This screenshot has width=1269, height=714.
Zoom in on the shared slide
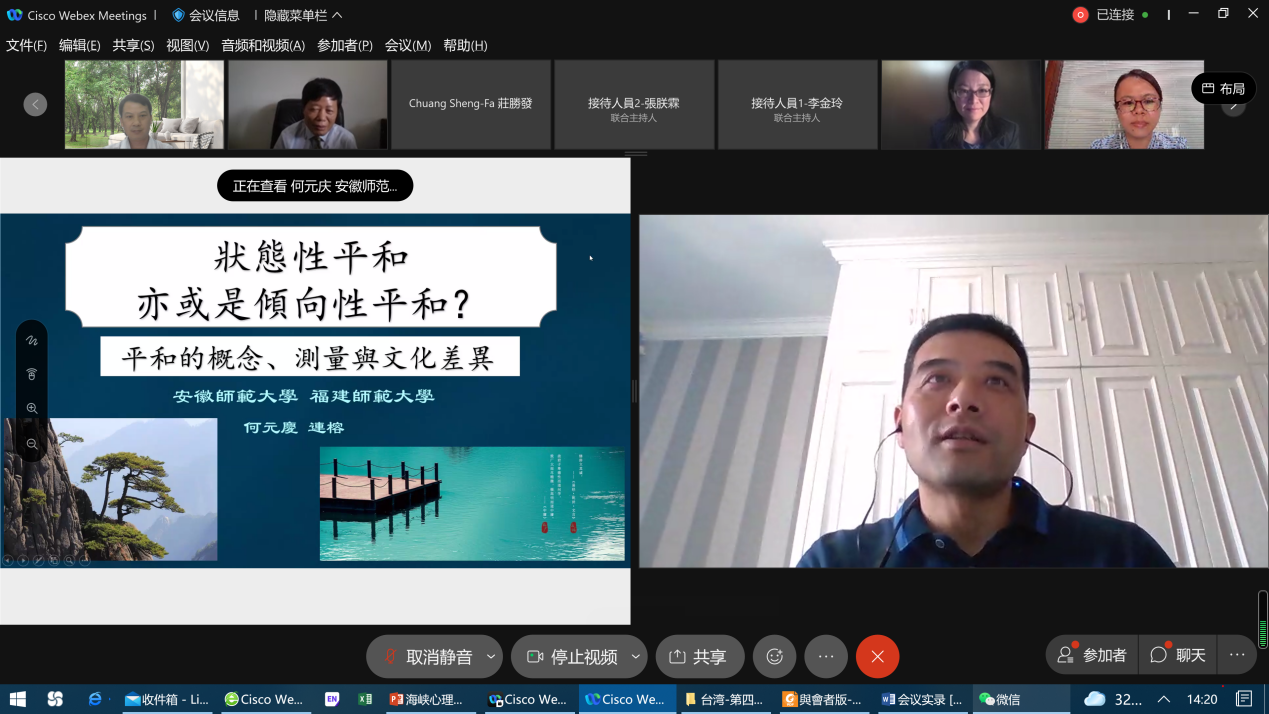pyautogui.click(x=32, y=408)
